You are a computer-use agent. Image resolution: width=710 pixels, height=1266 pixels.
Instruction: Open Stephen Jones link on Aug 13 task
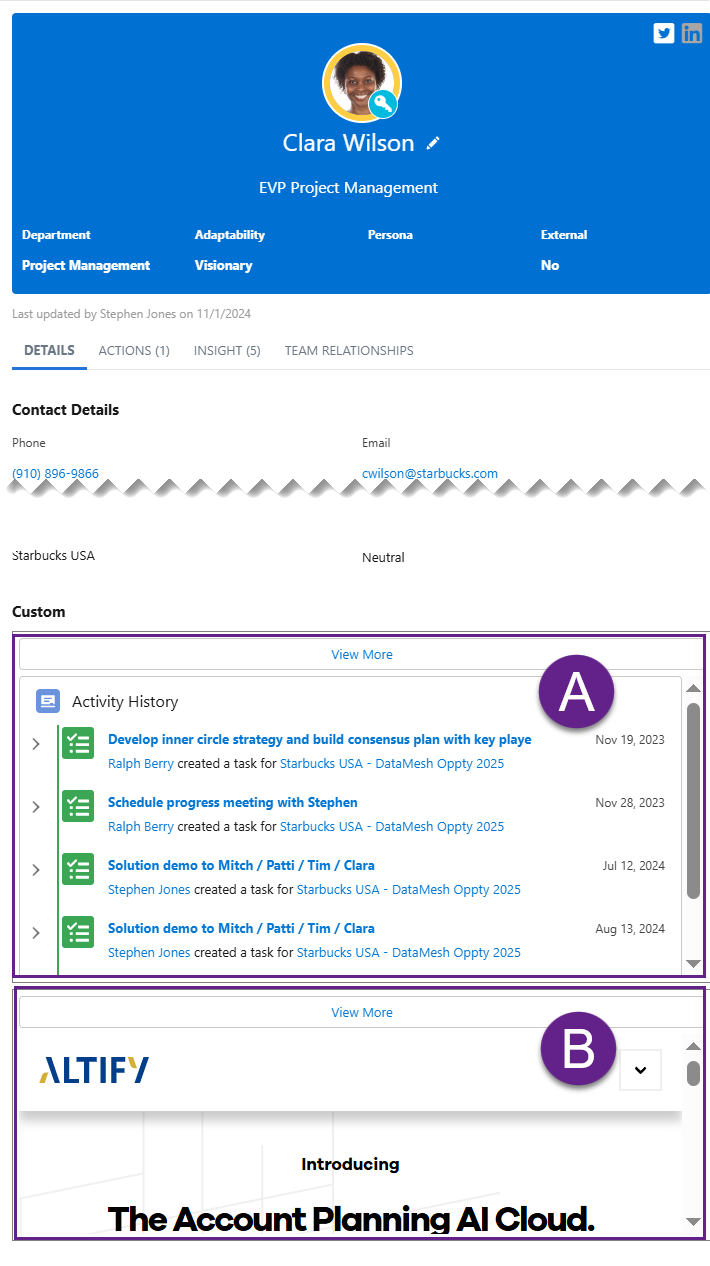click(x=149, y=953)
